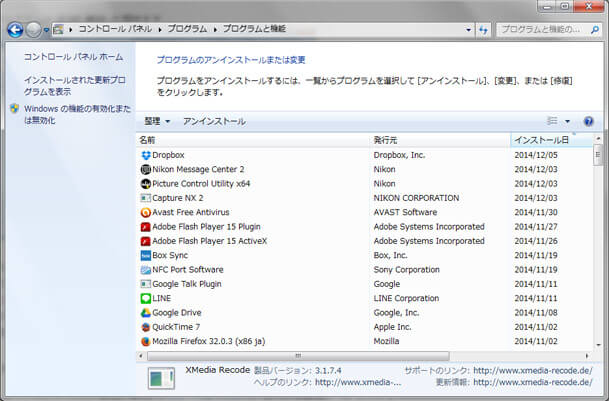Screen dimensions: 609x401
Task: Click the horizontal scrollbar thumb
Action: (x=298, y=356)
